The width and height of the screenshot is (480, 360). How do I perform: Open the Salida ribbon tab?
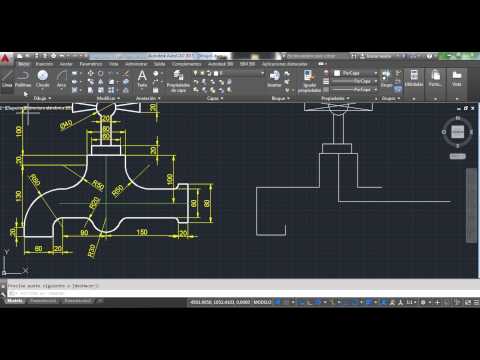click(x=160, y=64)
